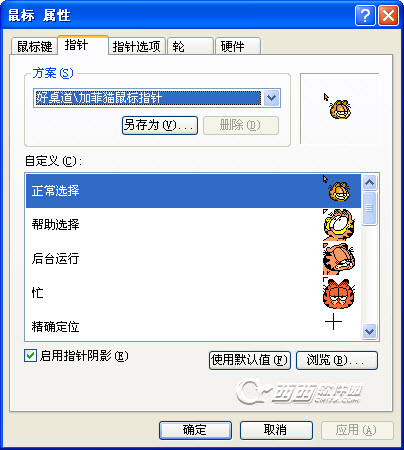Switch to the 轮 tab

coord(190,46)
